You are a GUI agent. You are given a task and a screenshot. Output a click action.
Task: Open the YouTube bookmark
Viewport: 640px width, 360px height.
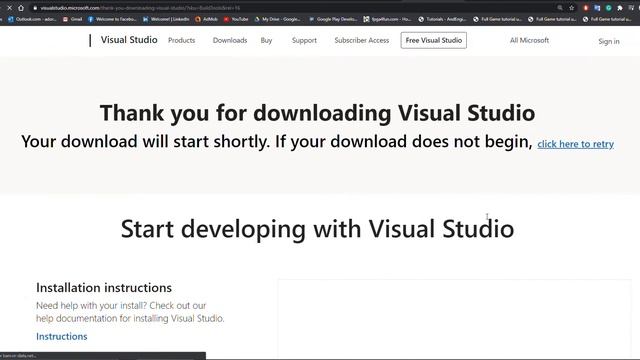tap(236, 19)
